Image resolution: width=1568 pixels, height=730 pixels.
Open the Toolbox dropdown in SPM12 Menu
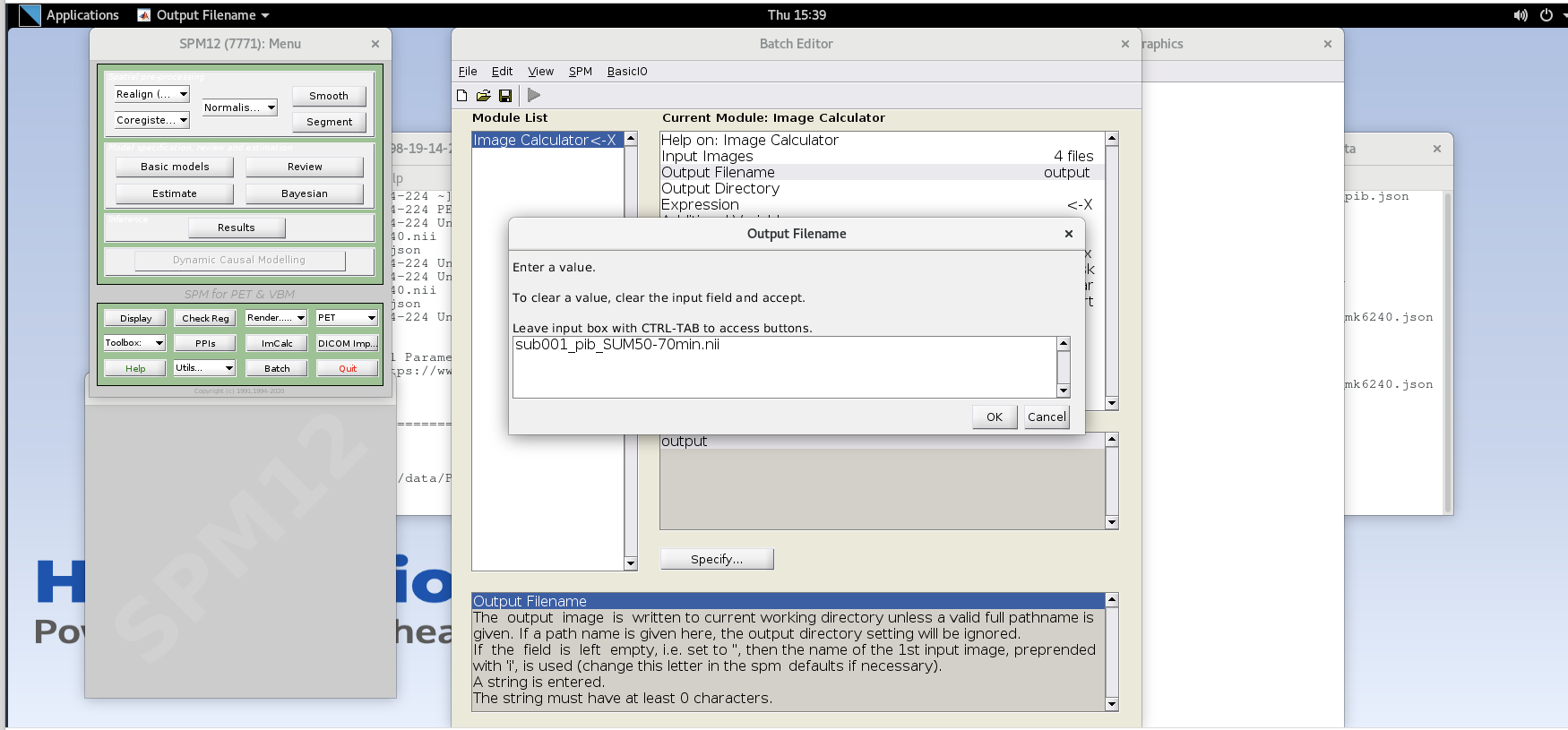134,343
